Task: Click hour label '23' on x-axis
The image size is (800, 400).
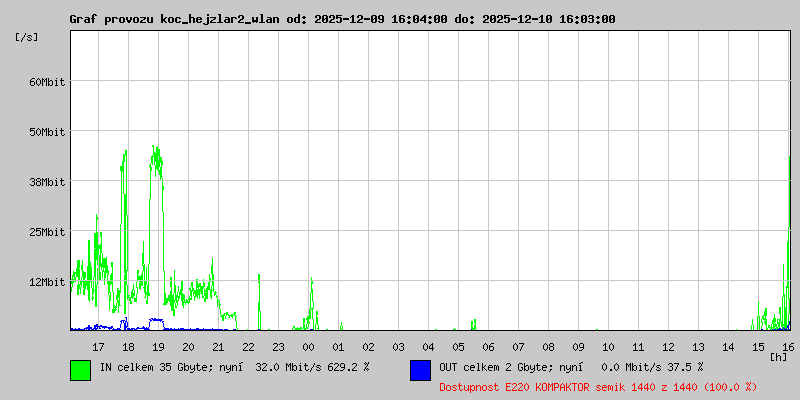Action: (279, 347)
